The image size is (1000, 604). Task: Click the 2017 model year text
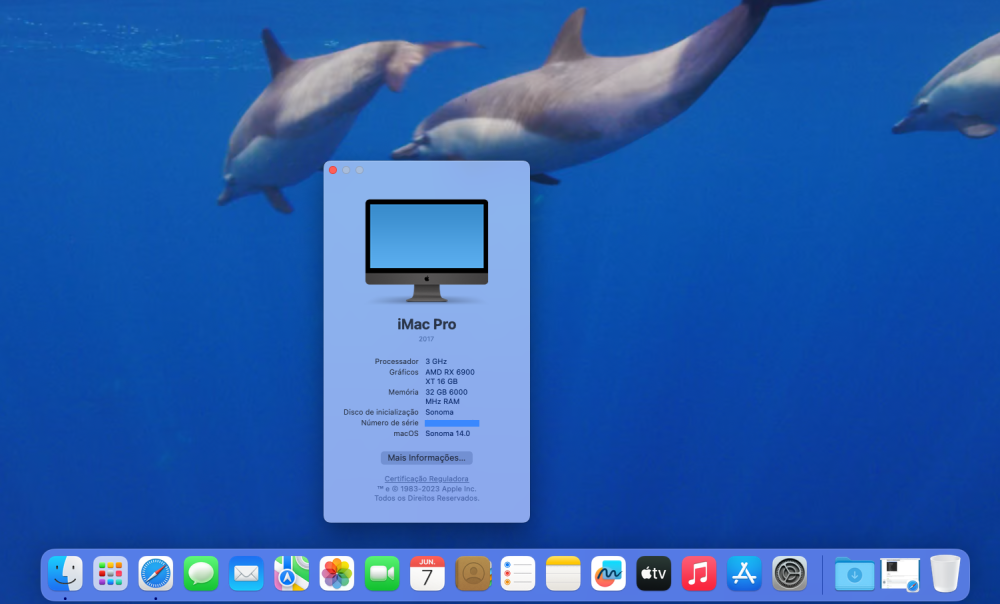click(426, 339)
